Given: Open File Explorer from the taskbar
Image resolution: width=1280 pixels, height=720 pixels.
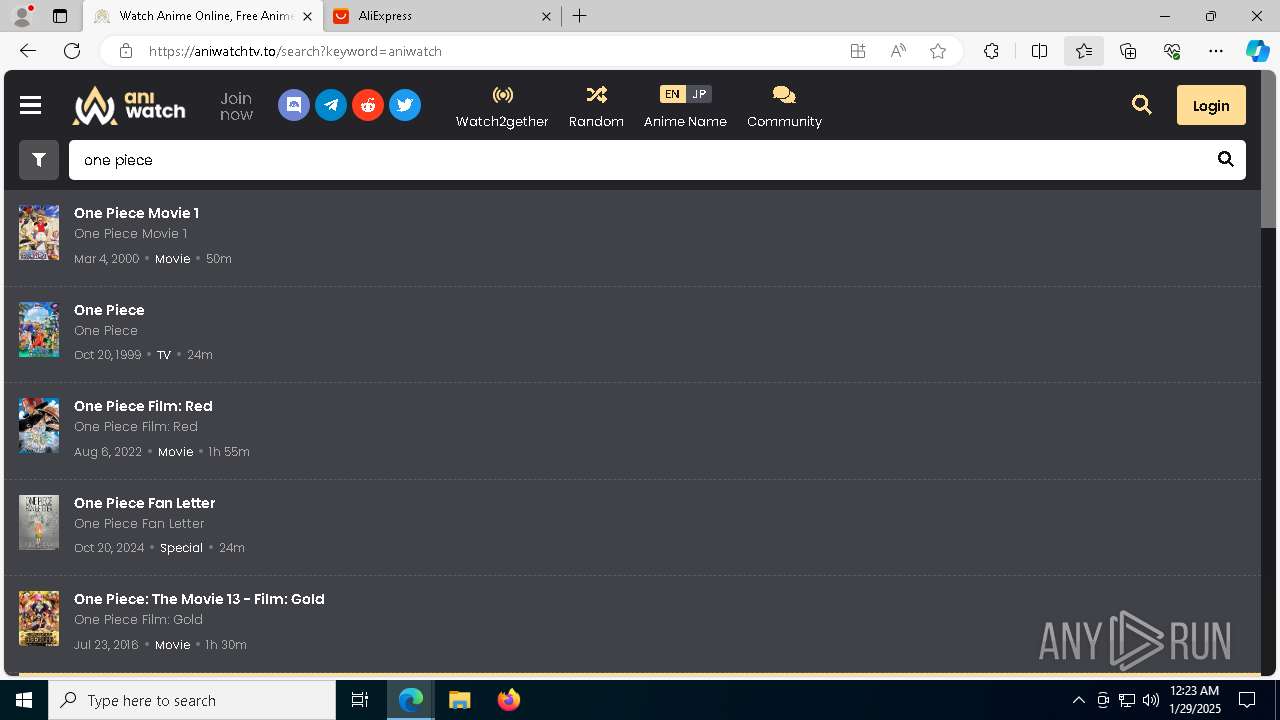Looking at the screenshot, I should coord(460,700).
